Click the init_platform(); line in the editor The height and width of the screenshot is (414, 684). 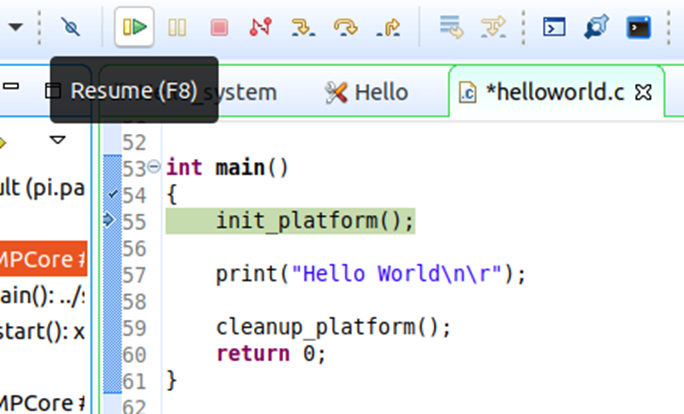[314, 221]
